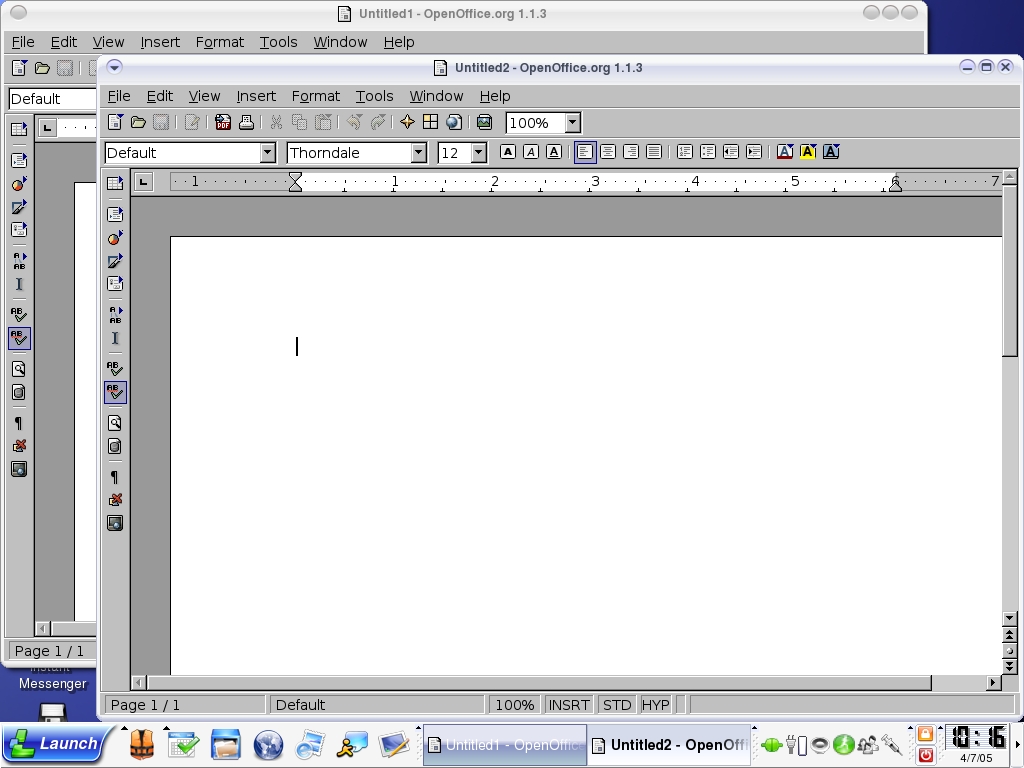Click Export as PDF icon in toolbar
1024x768 pixels.
223,122
